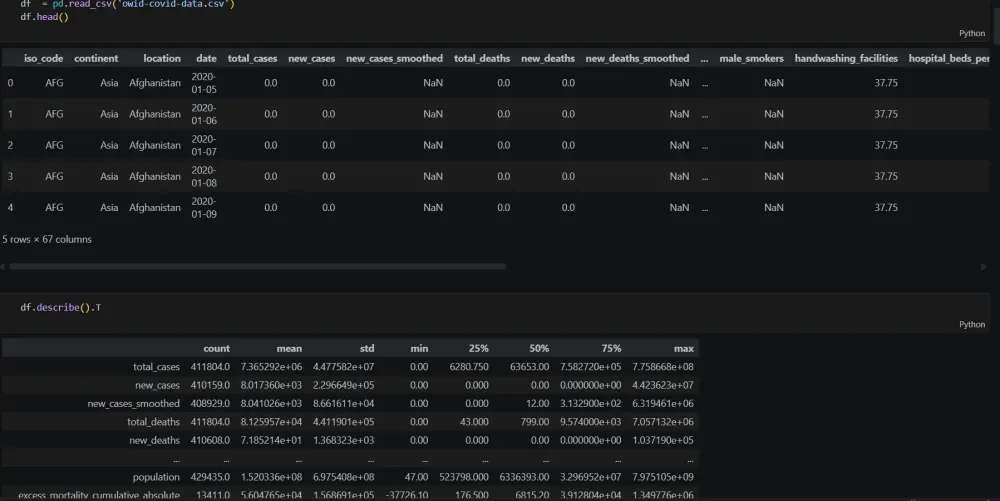Click the min column header in describe table

pyautogui.click(x=420, y=349)
